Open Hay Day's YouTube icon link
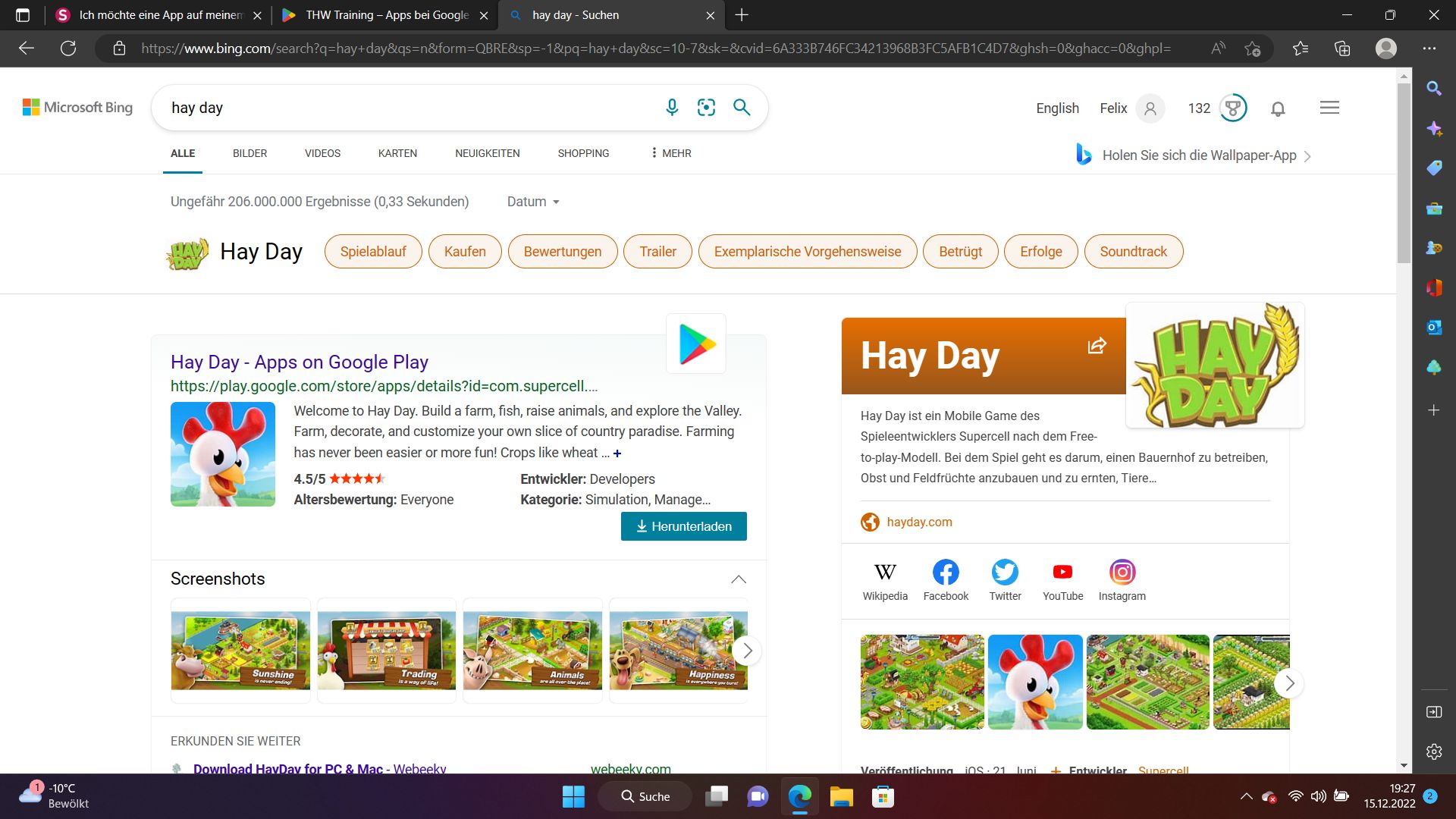Image resolution: width=1456 pixels, height=819 pixels. pos(1062,573)
